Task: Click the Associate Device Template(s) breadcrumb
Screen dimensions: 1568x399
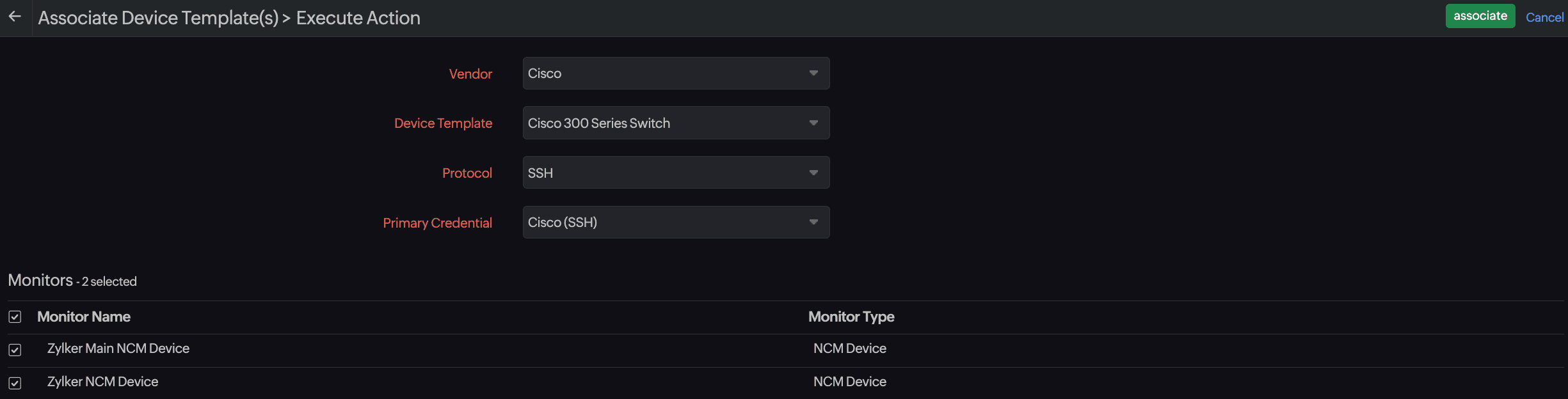Action: click(158, 18)
